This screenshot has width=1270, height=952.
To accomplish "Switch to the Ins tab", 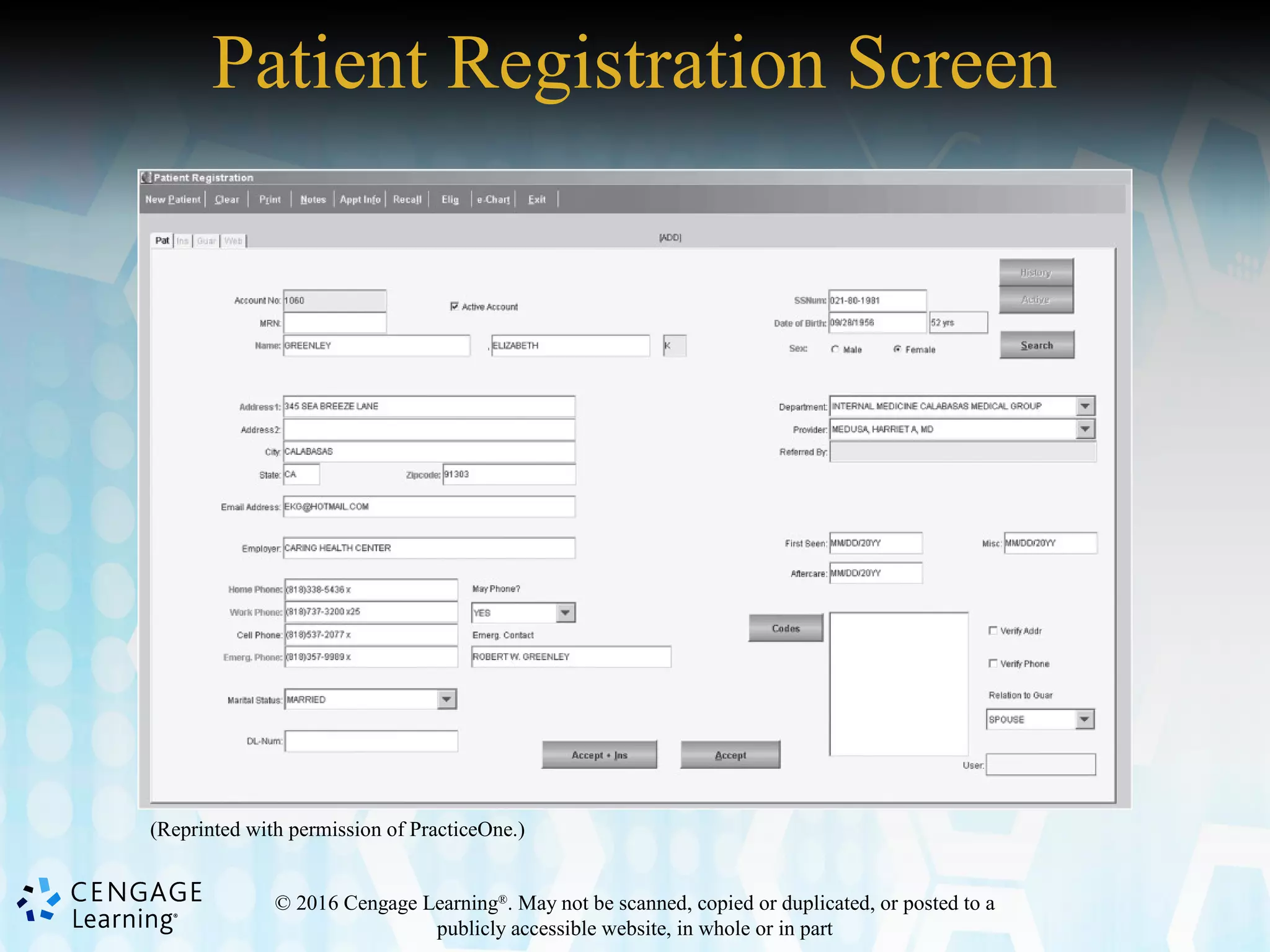I will click(x=182, y=241).
